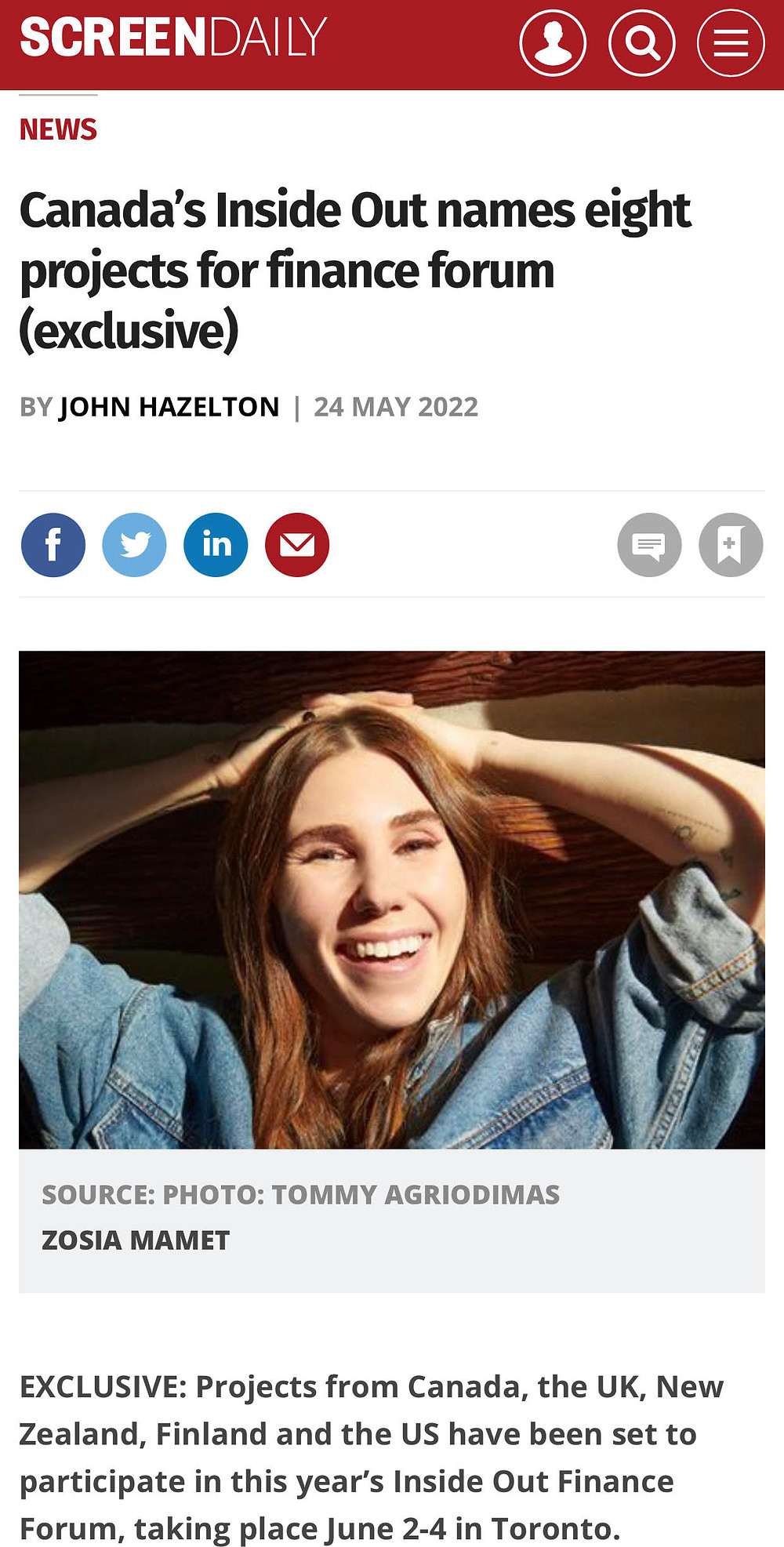Click the photo source credit caption
This screenshot has width=784, height=1547.
pos(301,1194)
